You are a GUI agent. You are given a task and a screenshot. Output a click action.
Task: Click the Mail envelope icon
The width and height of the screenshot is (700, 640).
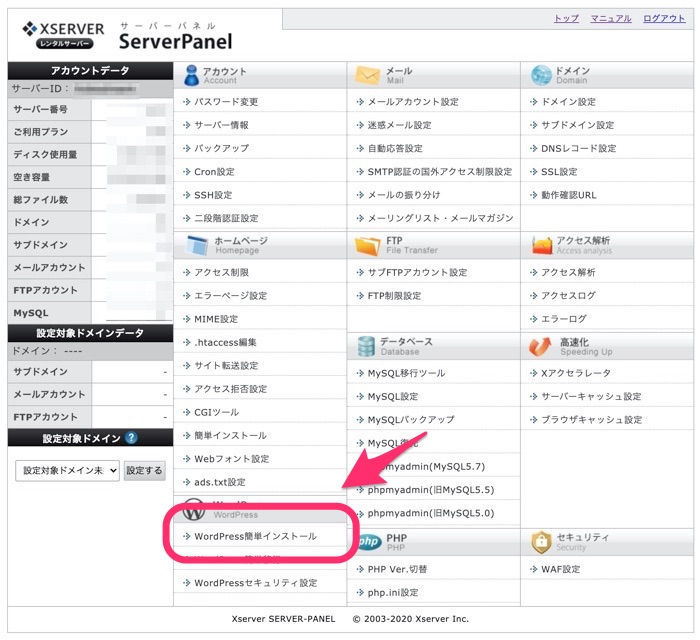(367, 75)
